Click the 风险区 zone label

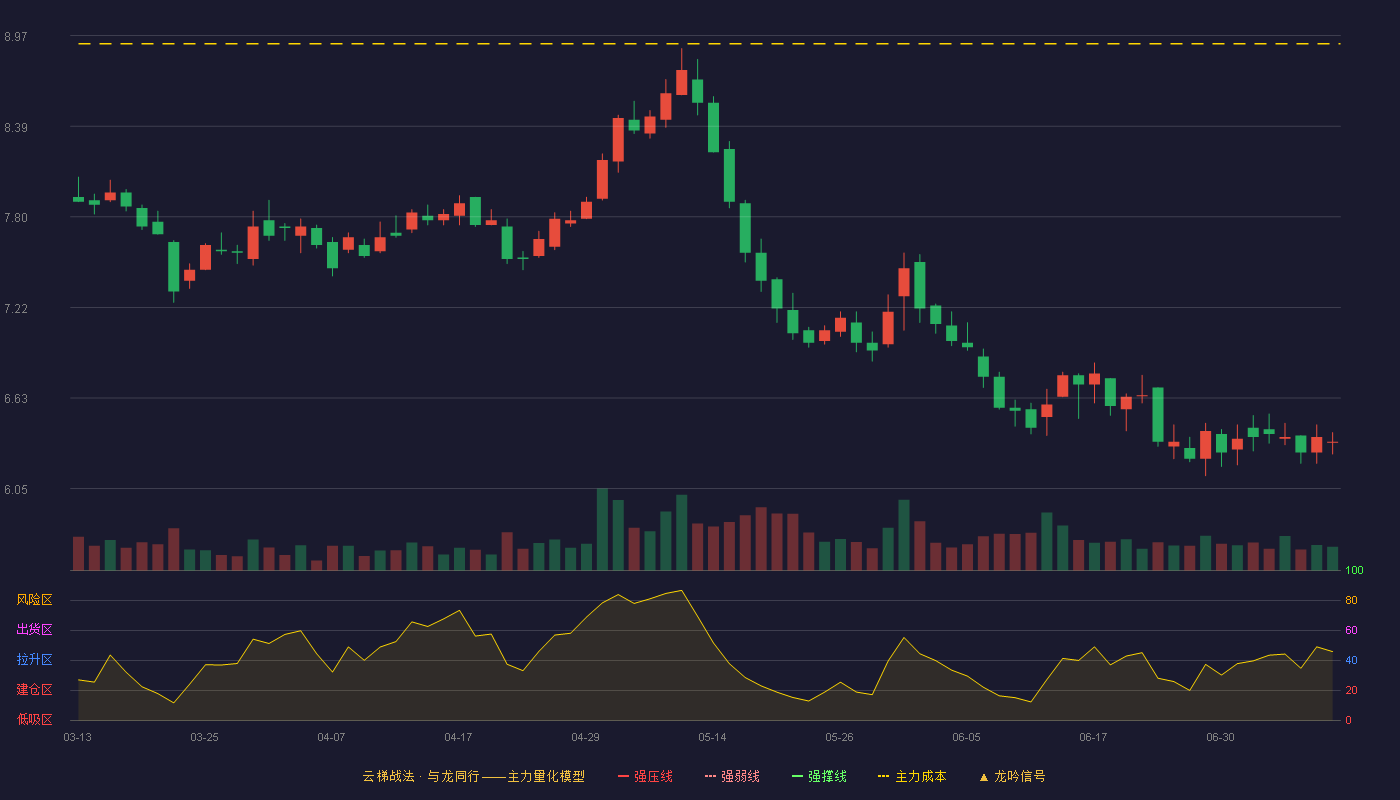point(34,600)
